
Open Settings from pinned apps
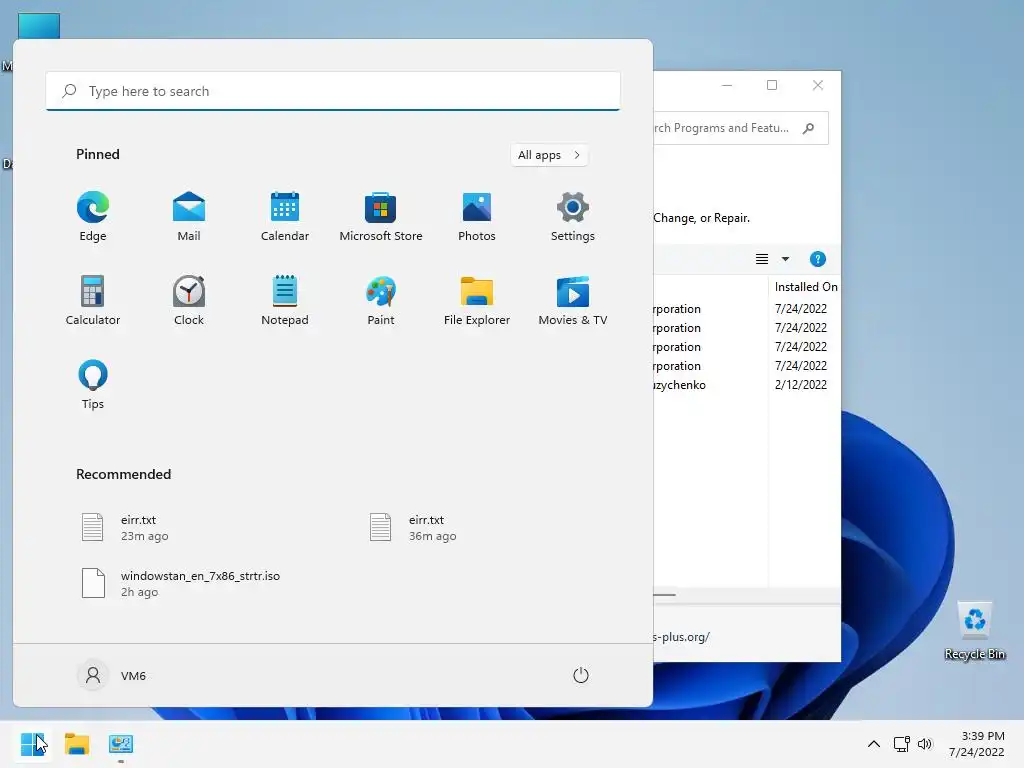click(573, 217)
